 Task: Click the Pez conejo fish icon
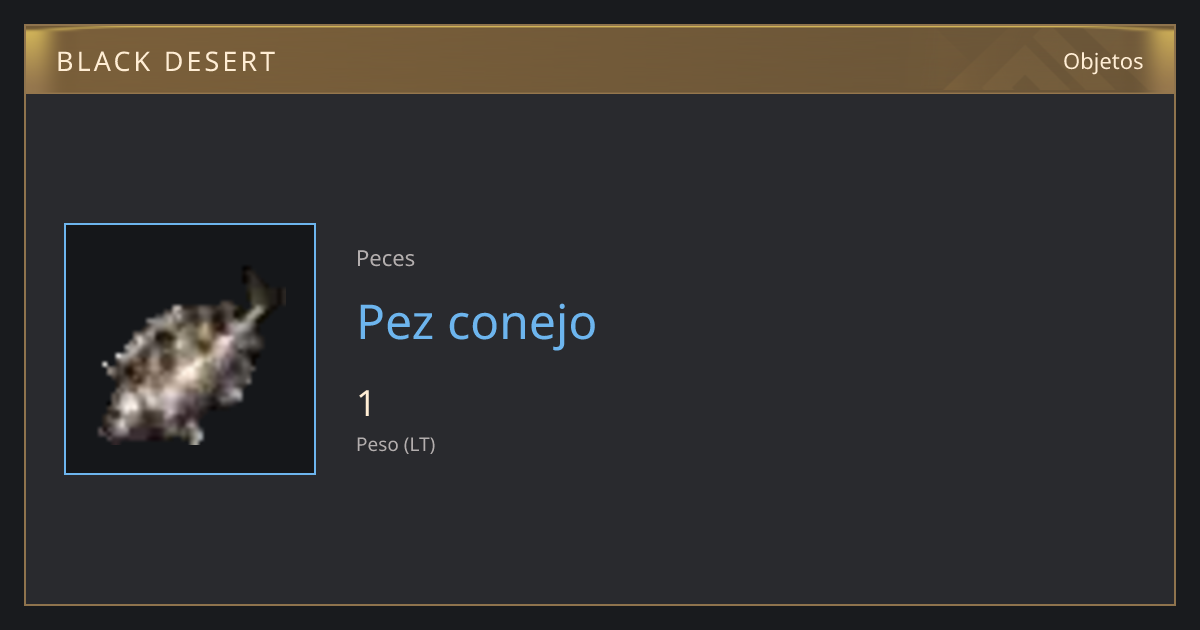tap(192, 355)
